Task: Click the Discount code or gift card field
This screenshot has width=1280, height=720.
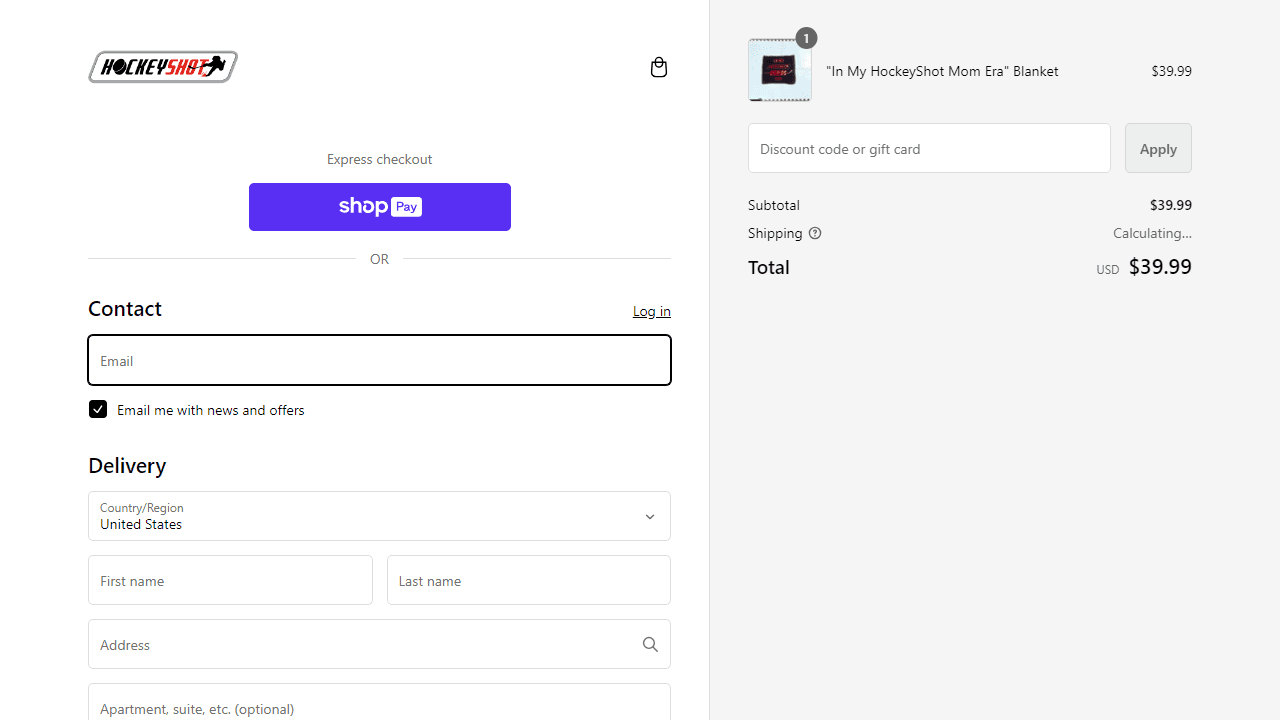Action: [x=929, y=148]
